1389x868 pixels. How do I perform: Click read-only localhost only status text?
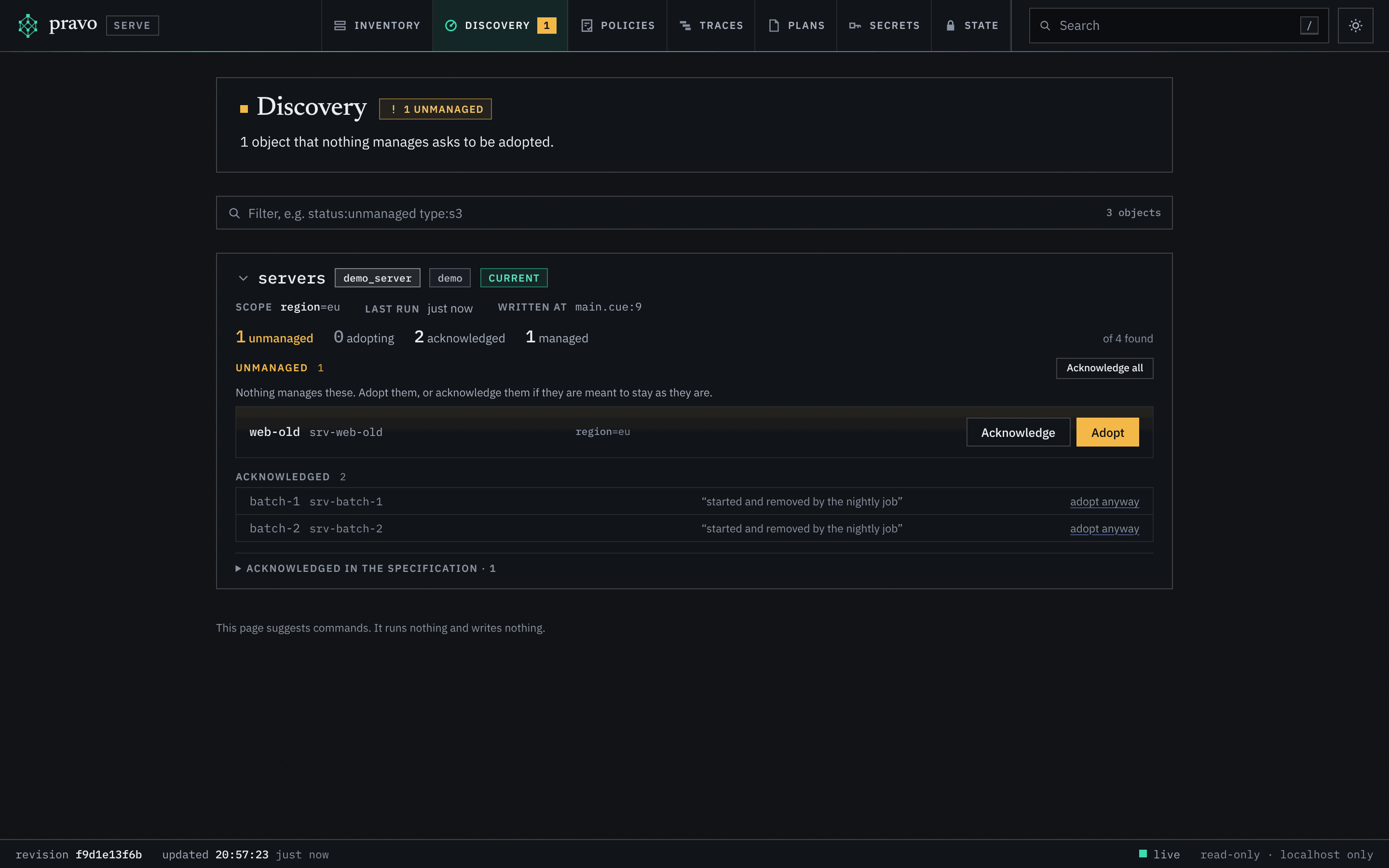coord(1286,854)
